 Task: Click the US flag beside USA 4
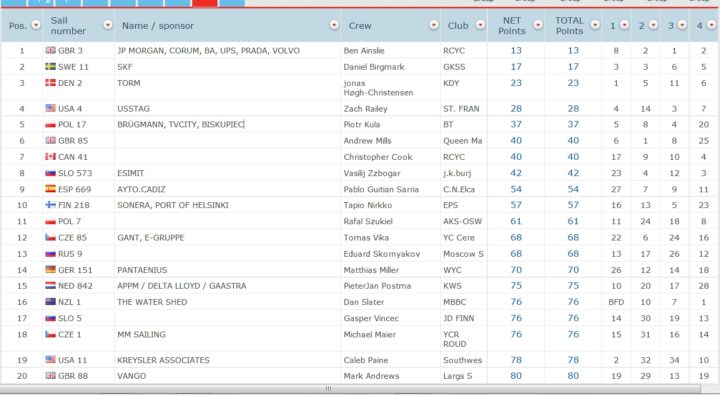(51, 108)
